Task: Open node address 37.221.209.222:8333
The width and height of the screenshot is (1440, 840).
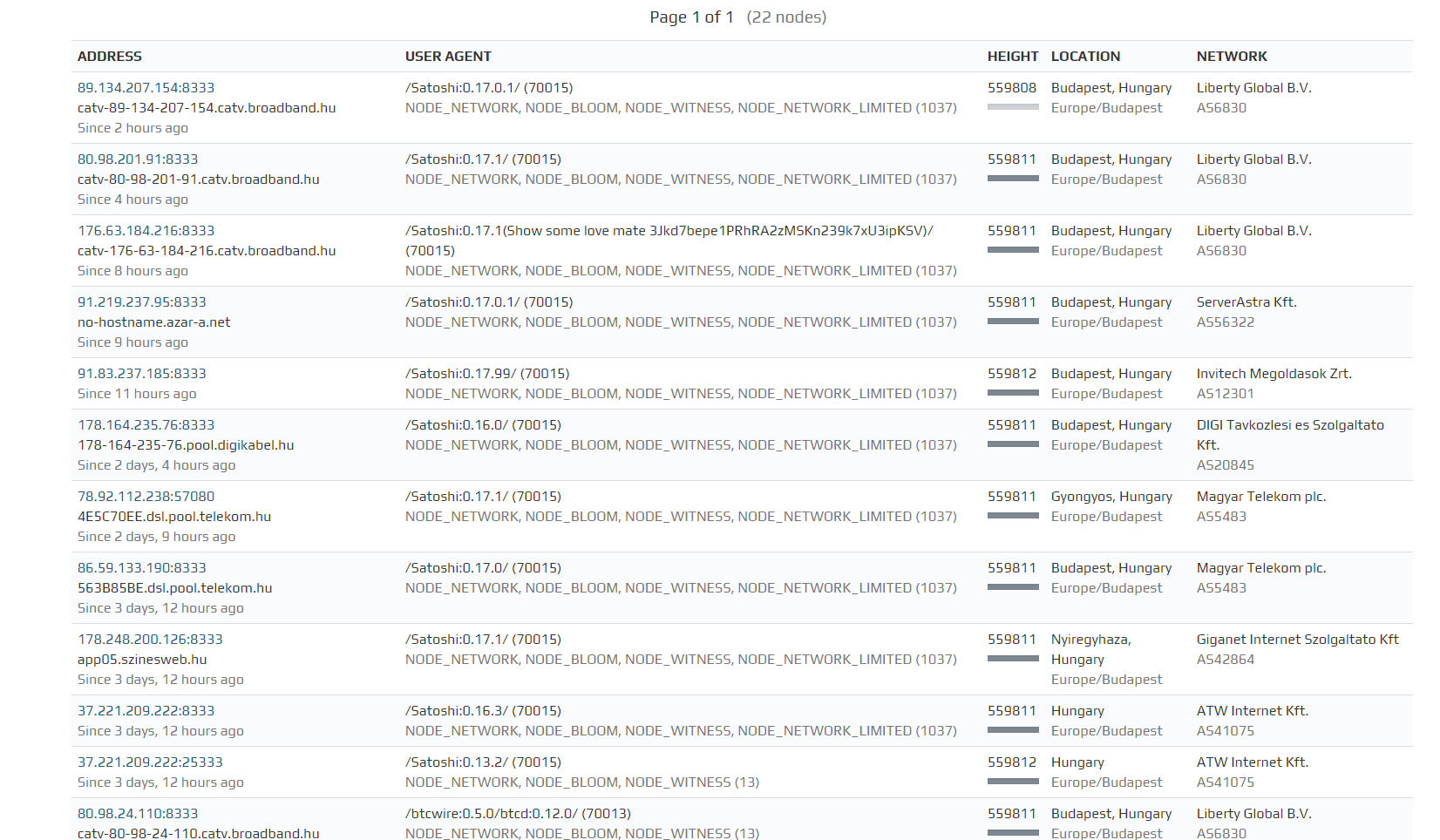Action: (146, 711)
